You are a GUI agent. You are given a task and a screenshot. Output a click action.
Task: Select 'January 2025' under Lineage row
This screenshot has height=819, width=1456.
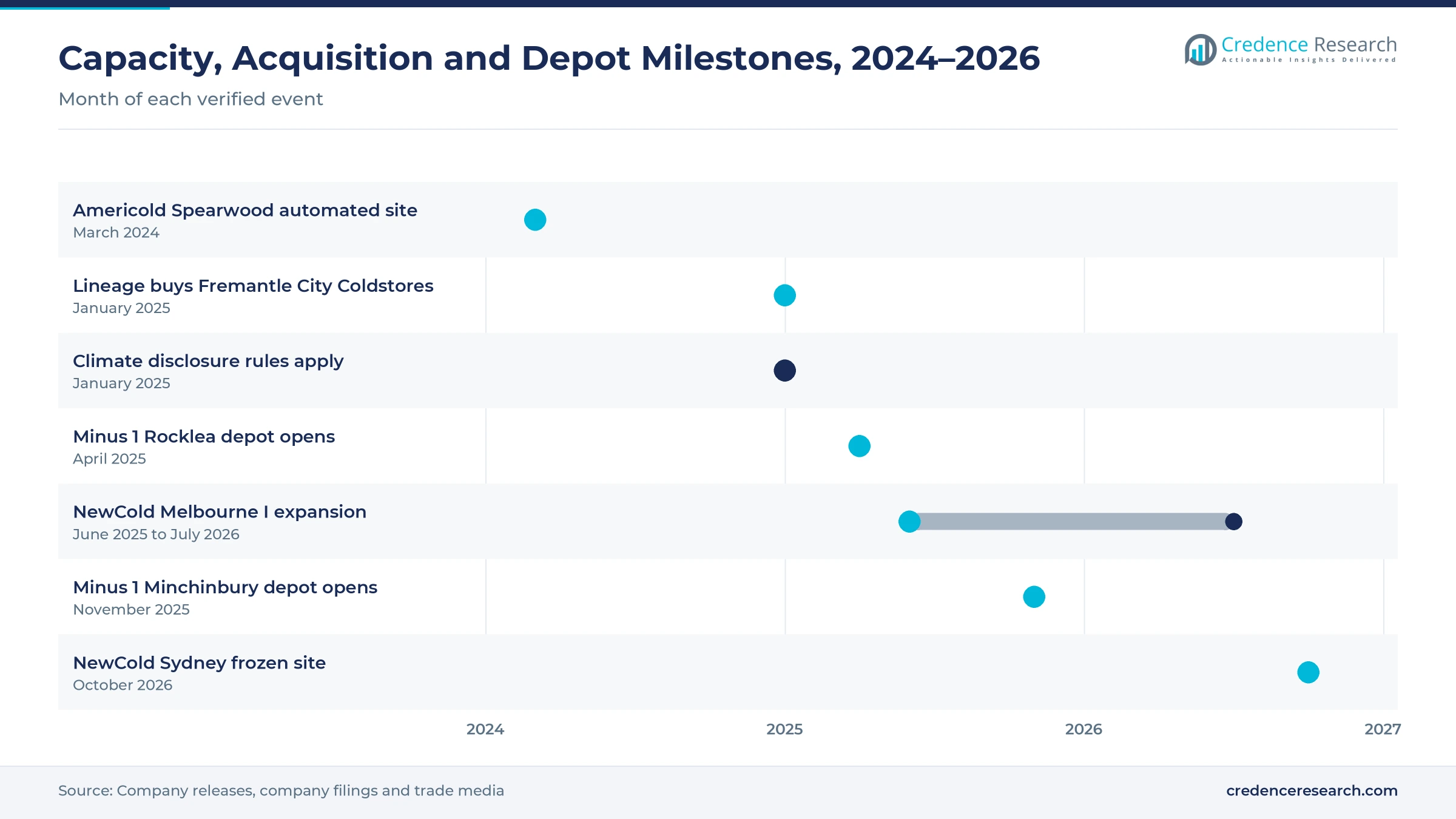pyautogui.click(x=121, y=308)
